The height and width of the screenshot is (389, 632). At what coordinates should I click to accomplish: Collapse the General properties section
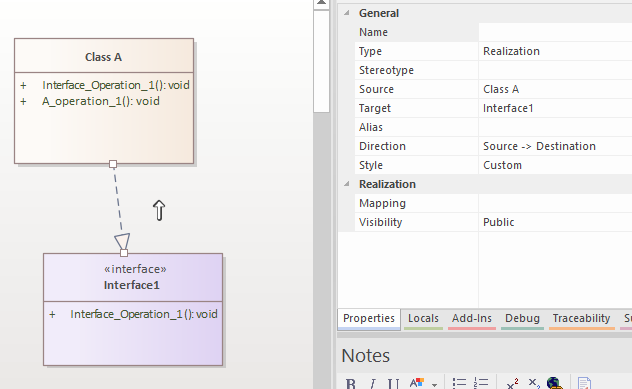(x=347, y=13)
